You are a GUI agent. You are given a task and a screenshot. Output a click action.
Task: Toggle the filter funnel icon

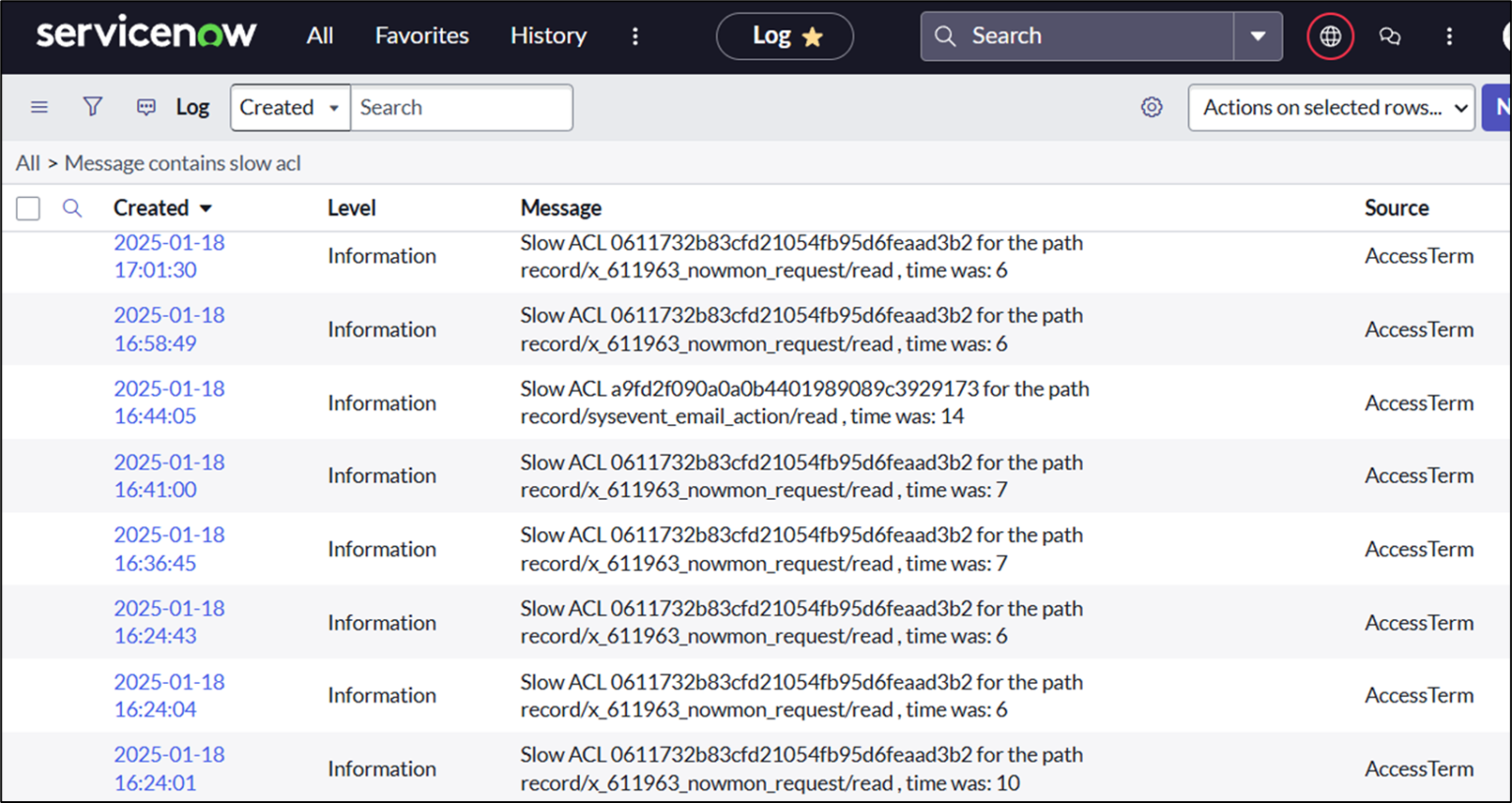pyautogui.click(x=93, y=106)
